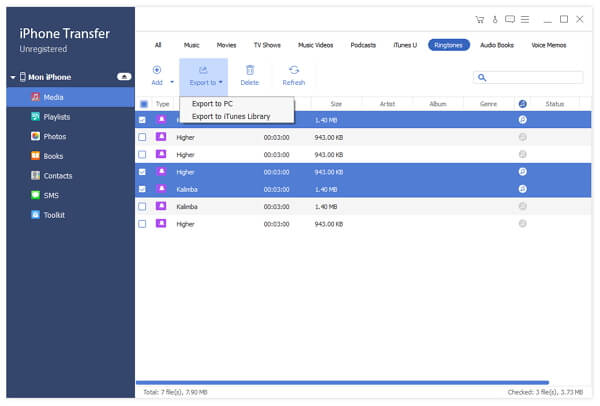Screen dimensions: 600x406
Task: Collapse the Mon iPhone device tree arrow
Action: pyautogui.click(x=13, y=77)
